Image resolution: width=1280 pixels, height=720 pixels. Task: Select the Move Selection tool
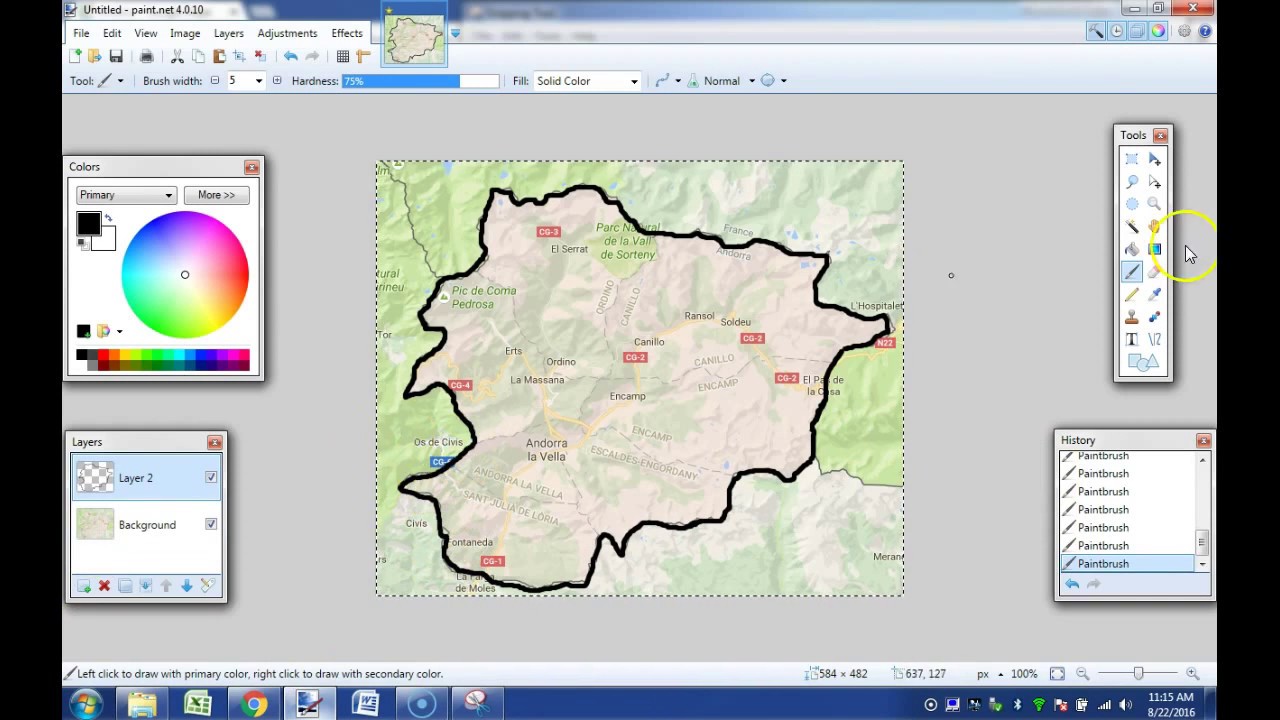(1155, 182)
